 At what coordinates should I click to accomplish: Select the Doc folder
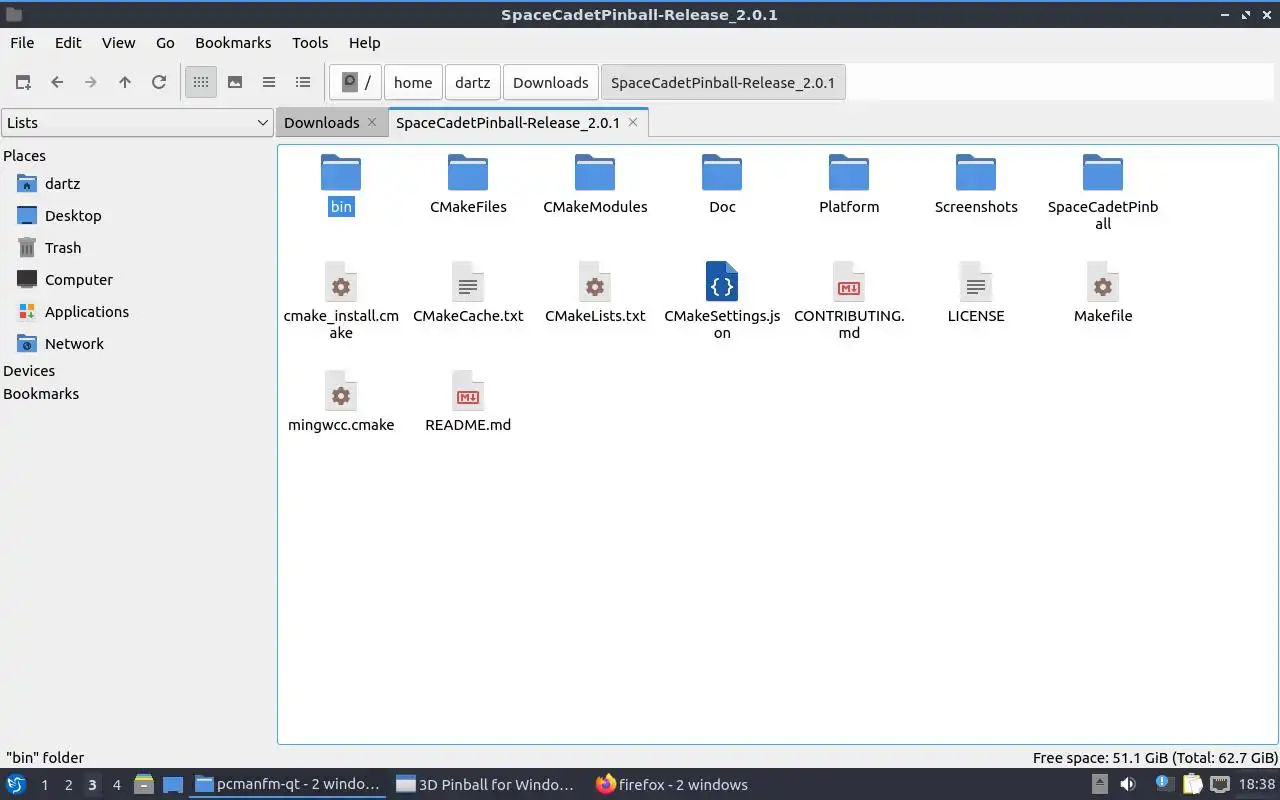pos(722,184)
